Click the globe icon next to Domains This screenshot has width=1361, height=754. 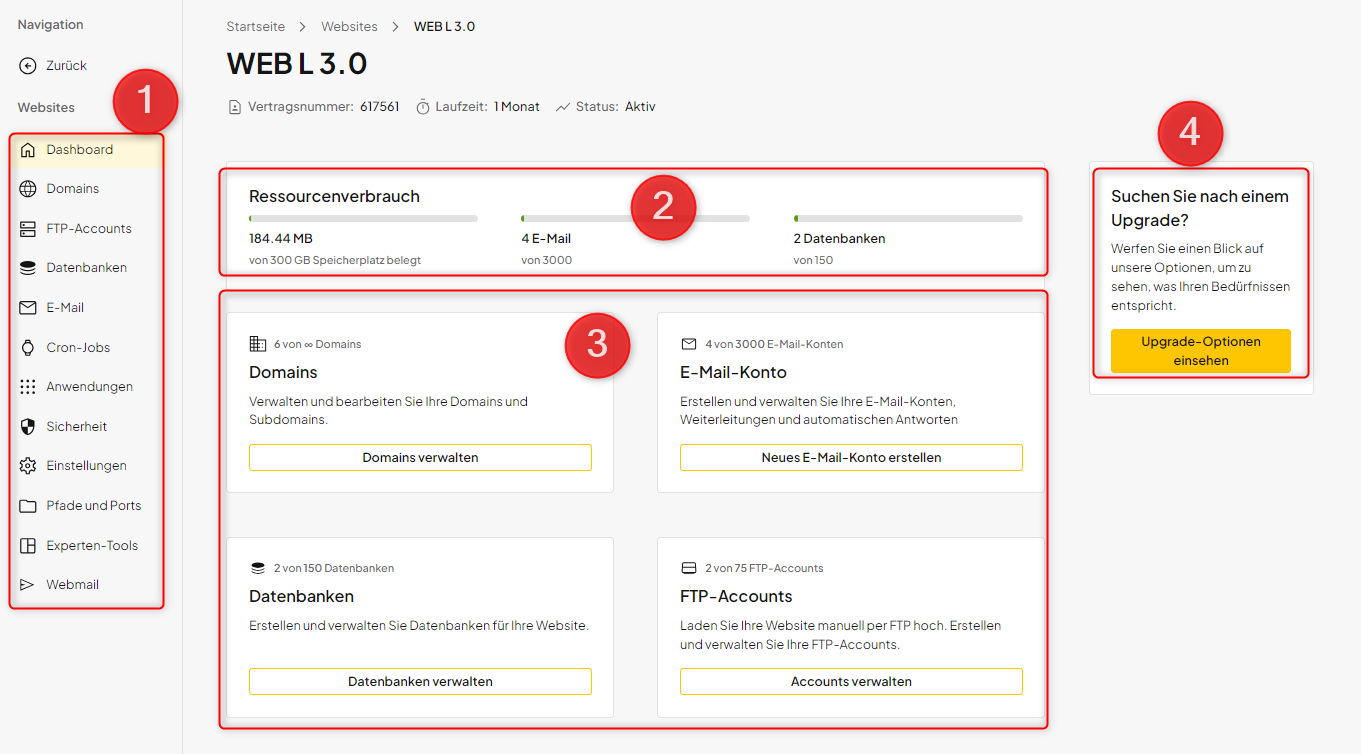coord(28,189)
